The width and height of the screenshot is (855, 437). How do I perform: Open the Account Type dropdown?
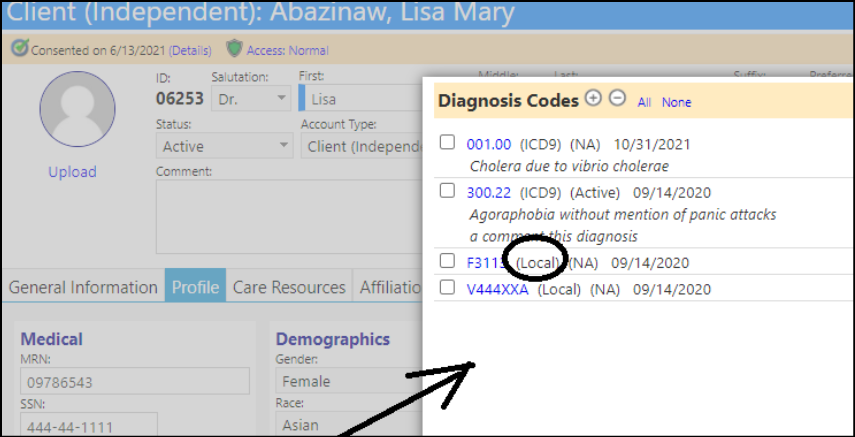point(363,146)
